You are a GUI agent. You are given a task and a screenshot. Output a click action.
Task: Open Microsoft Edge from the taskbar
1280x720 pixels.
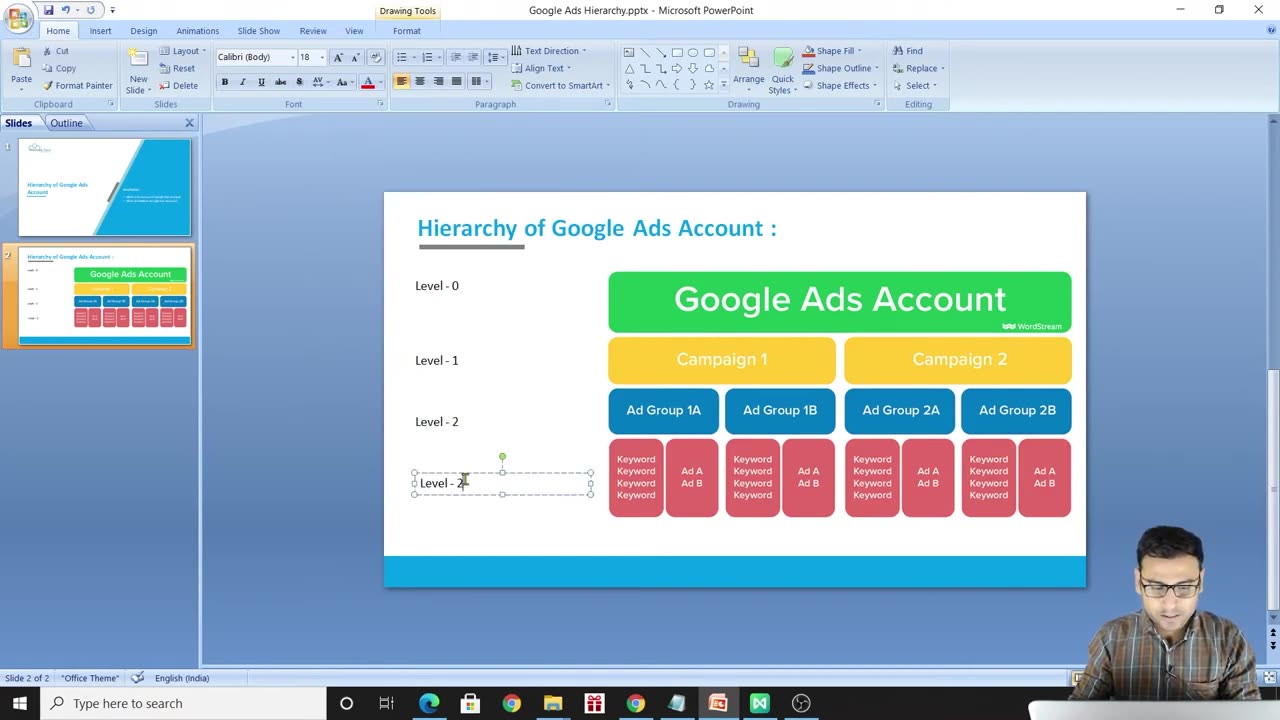pyautogui.click(x=429, y=703)
